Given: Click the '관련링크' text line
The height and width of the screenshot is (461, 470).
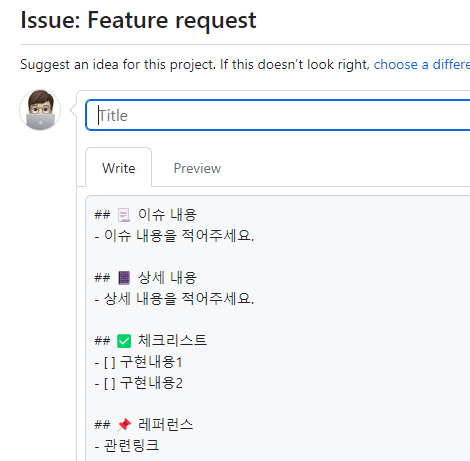Looking at the screenshot, I should (127, 446).
